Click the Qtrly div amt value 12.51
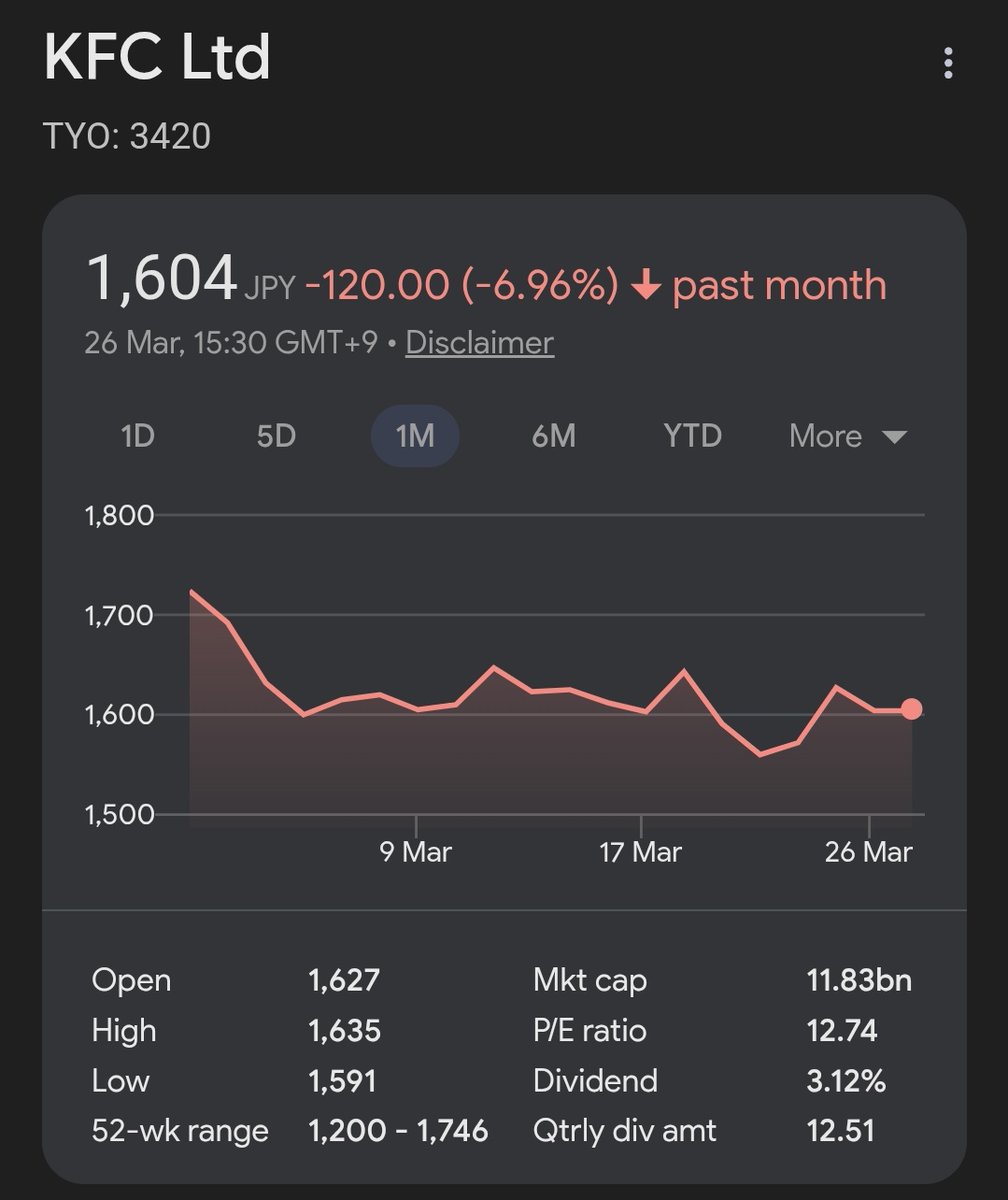The image size is (1008, 1200). point(840,1131)
